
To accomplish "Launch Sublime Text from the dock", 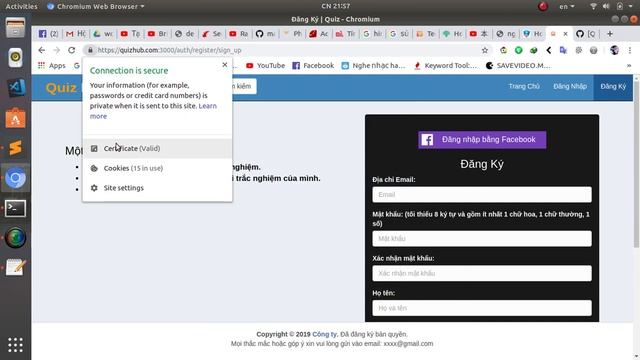I will tap(16, 148).
